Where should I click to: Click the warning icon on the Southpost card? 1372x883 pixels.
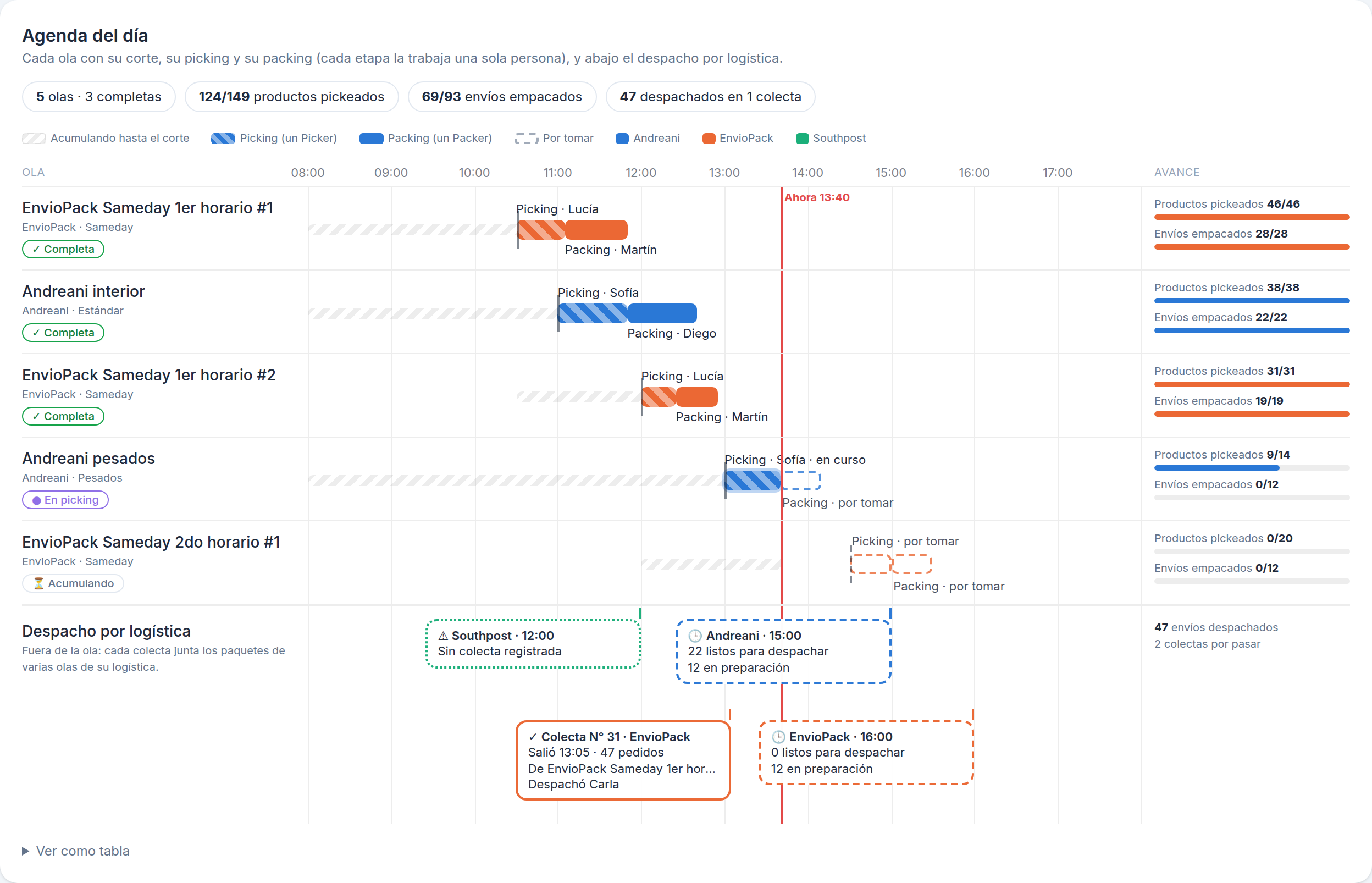click(x=443, y=636)
